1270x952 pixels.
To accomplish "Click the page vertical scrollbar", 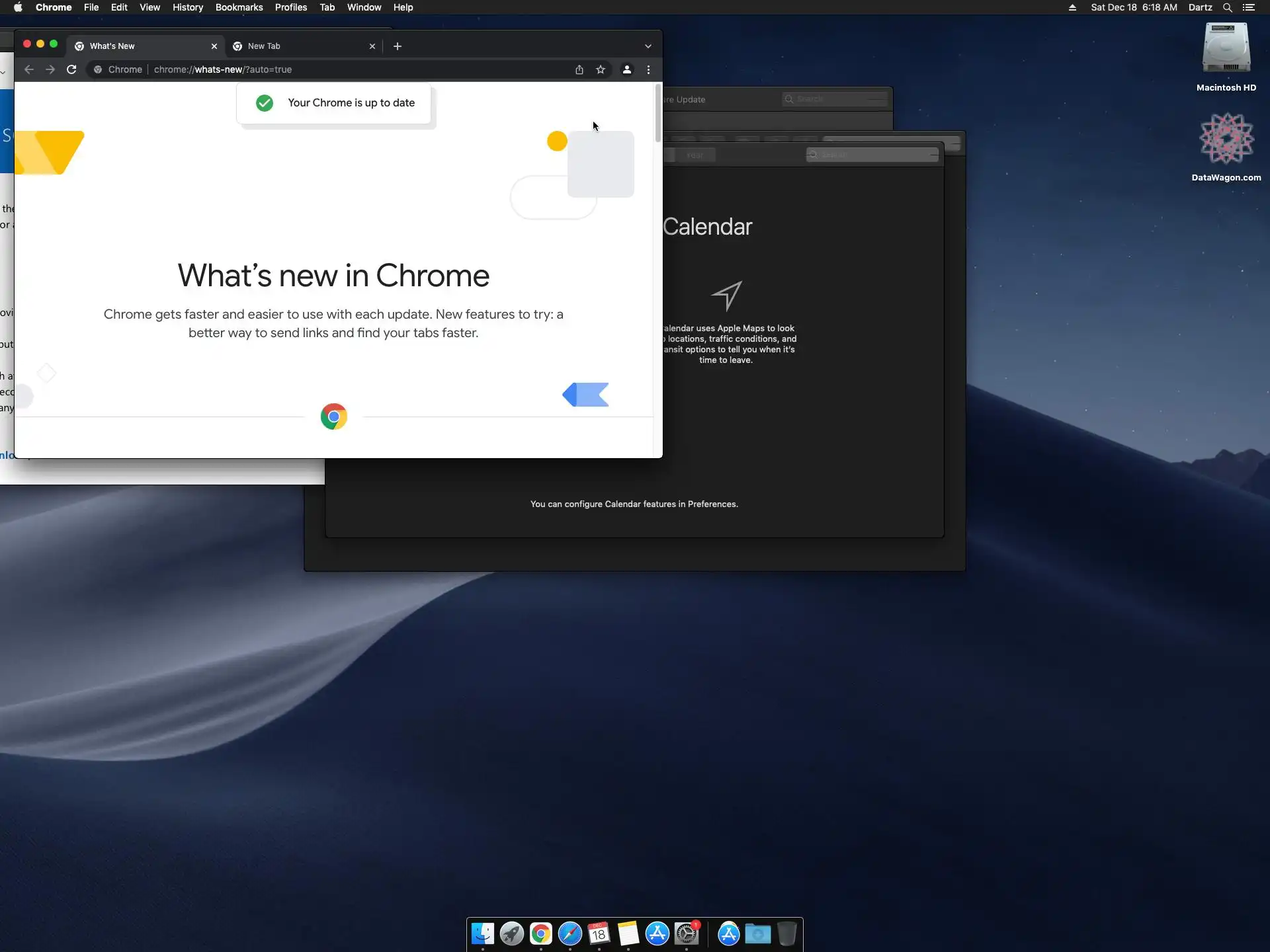I will tap(657, 114).
